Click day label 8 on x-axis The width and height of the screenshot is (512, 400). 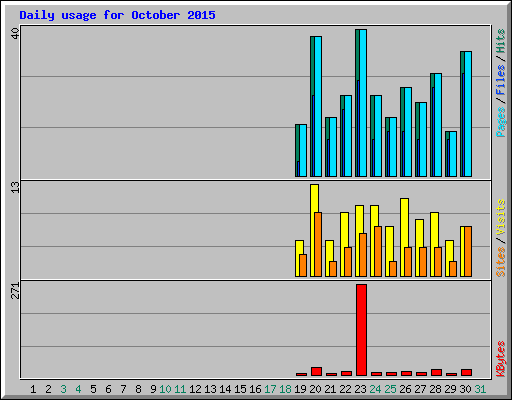138,389
